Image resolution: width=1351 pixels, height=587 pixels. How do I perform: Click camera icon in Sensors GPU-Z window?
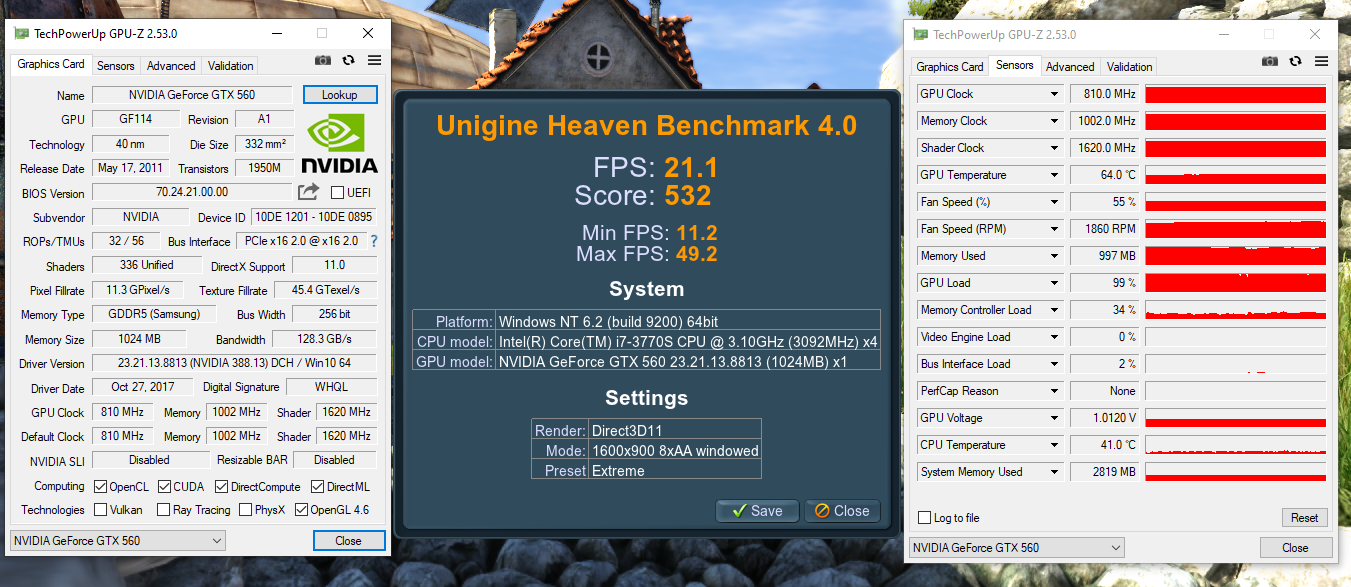[1270, 61]
